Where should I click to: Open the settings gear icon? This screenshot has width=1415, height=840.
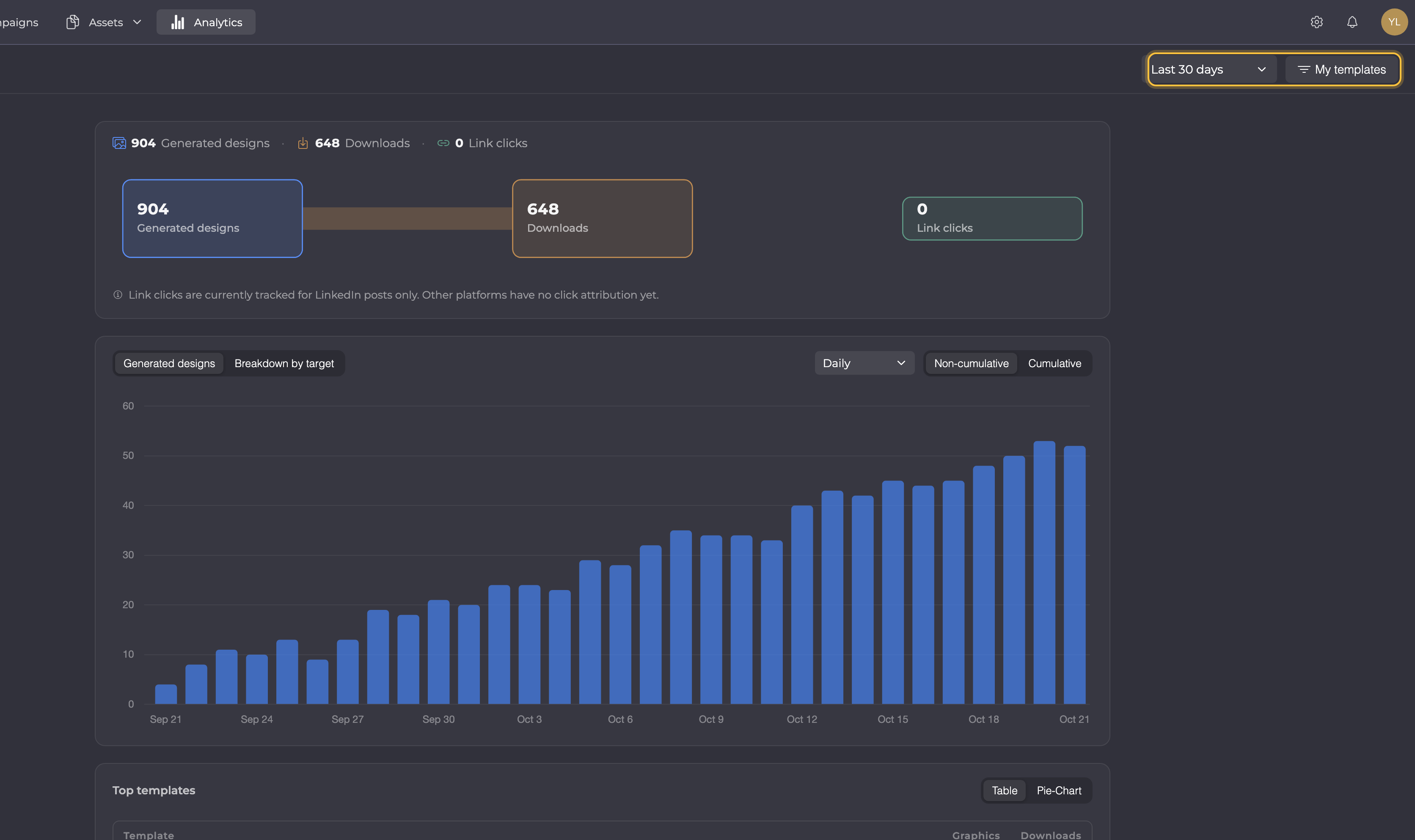[1316, 22]
